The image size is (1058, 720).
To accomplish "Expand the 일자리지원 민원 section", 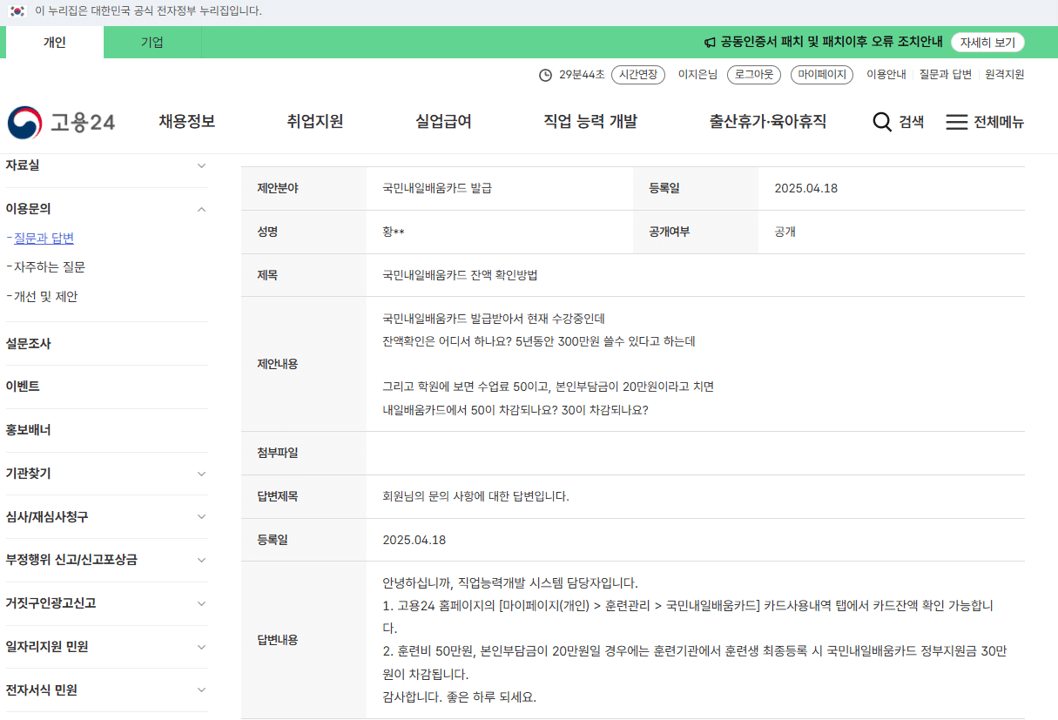I will coord(106,646).
